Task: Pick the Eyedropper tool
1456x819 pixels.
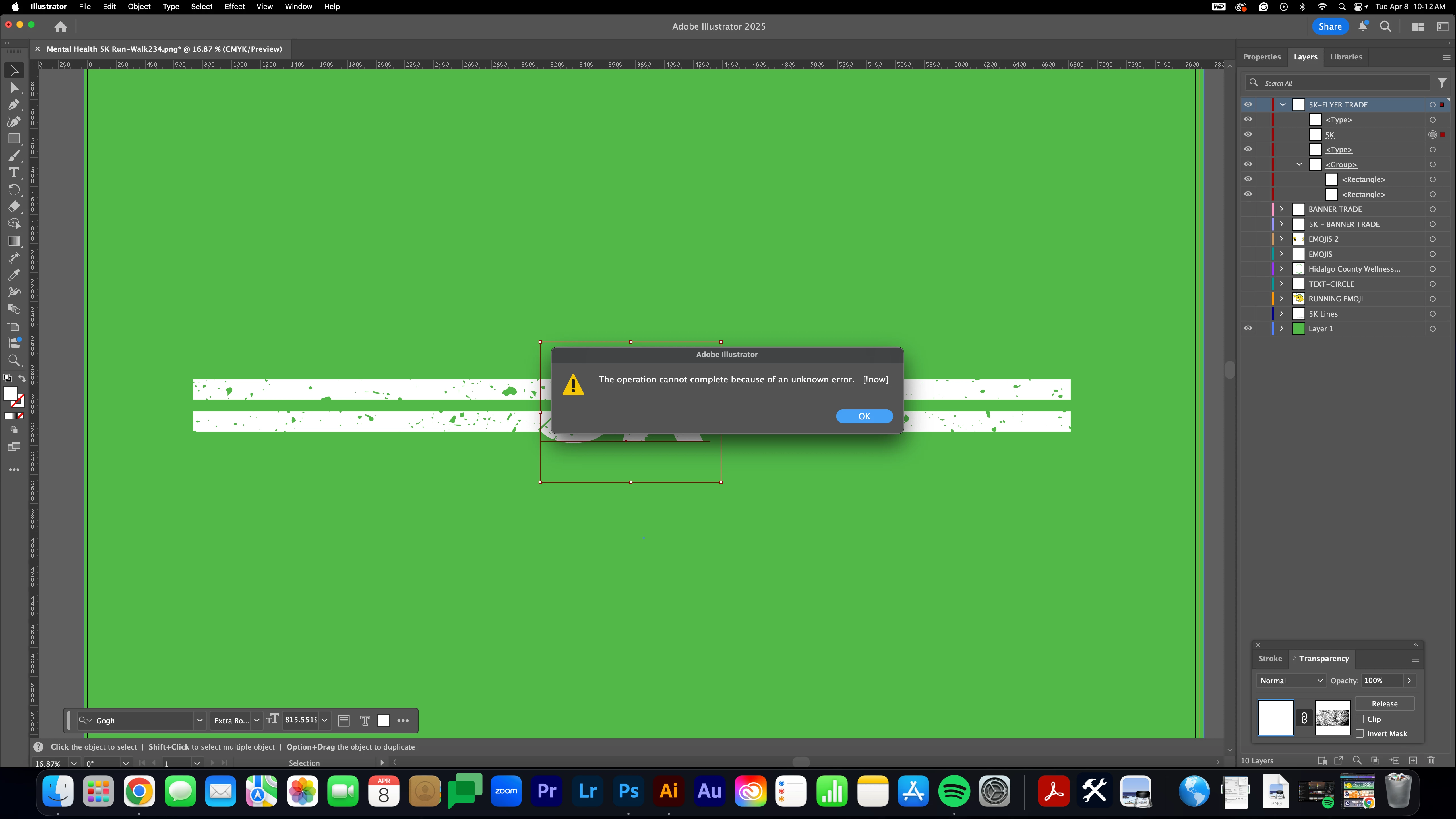Action: [14, 275]
